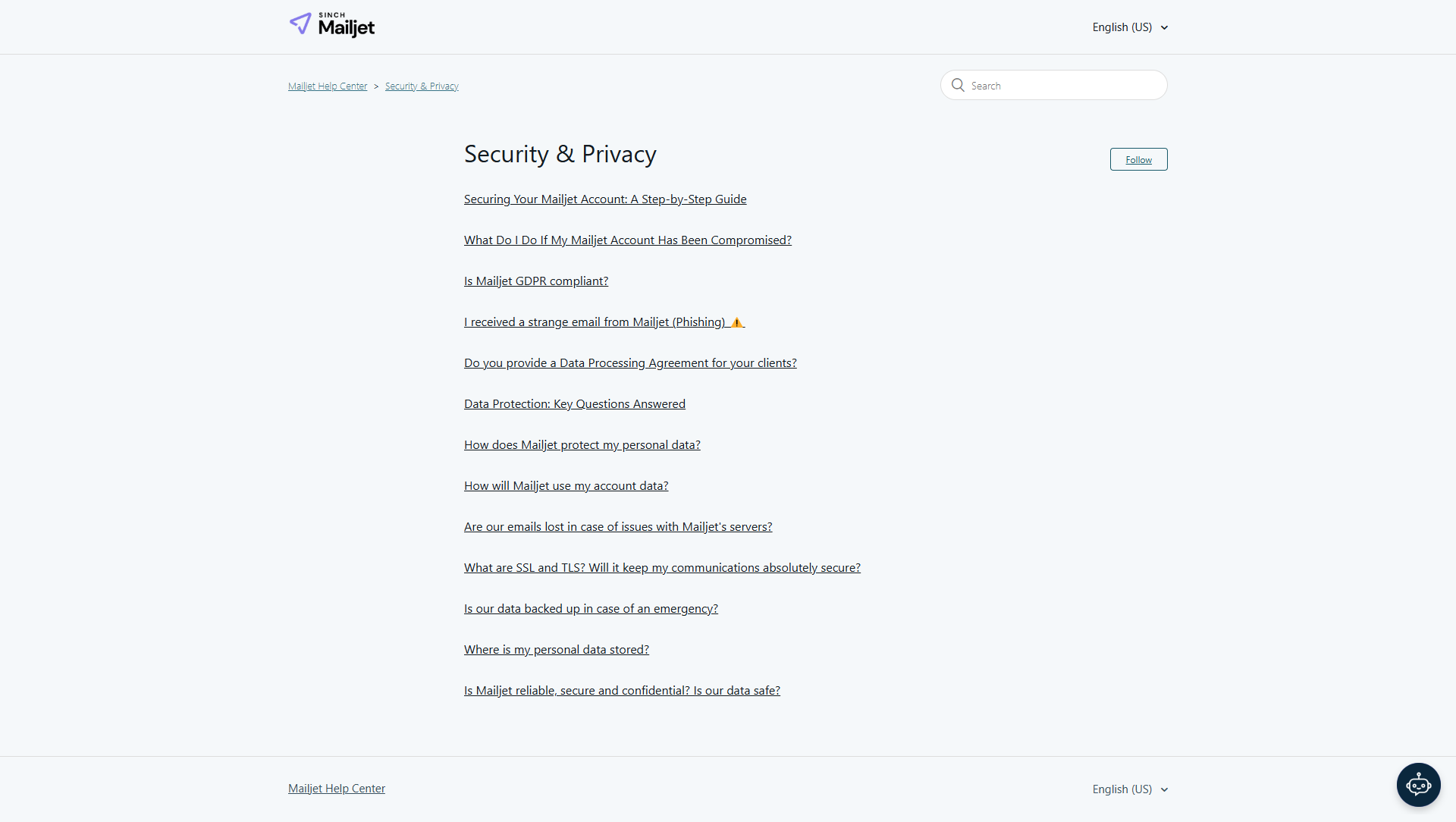1456x822 pixels.
Task: Open the compromised Mailjet account article
Action: click(x=627, y=240)
